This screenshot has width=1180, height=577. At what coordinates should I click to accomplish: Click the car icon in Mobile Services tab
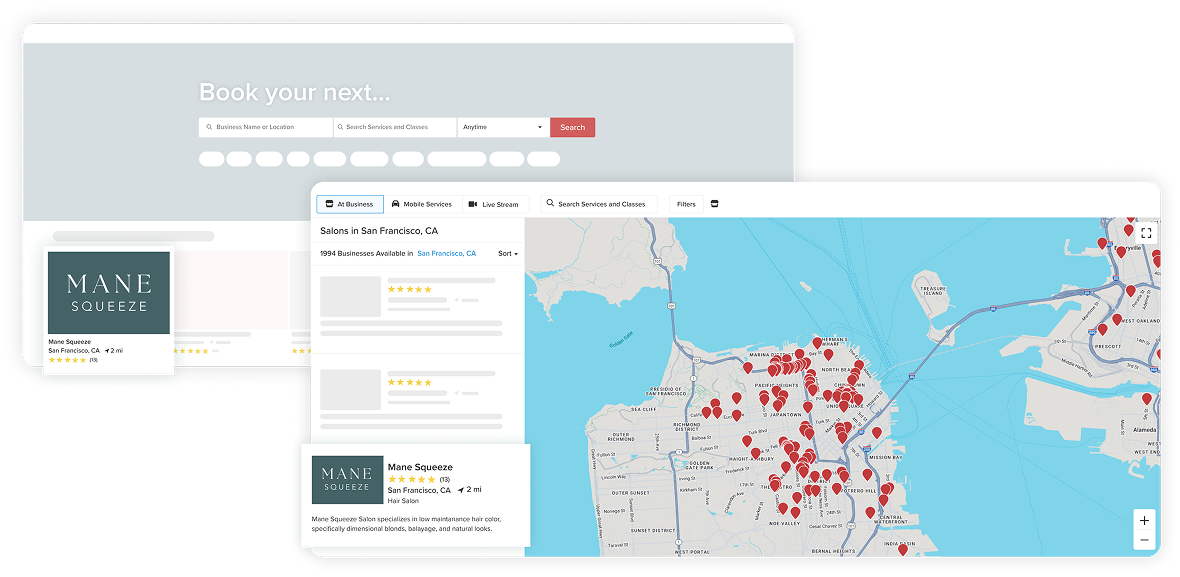click(x=396, y=204)
